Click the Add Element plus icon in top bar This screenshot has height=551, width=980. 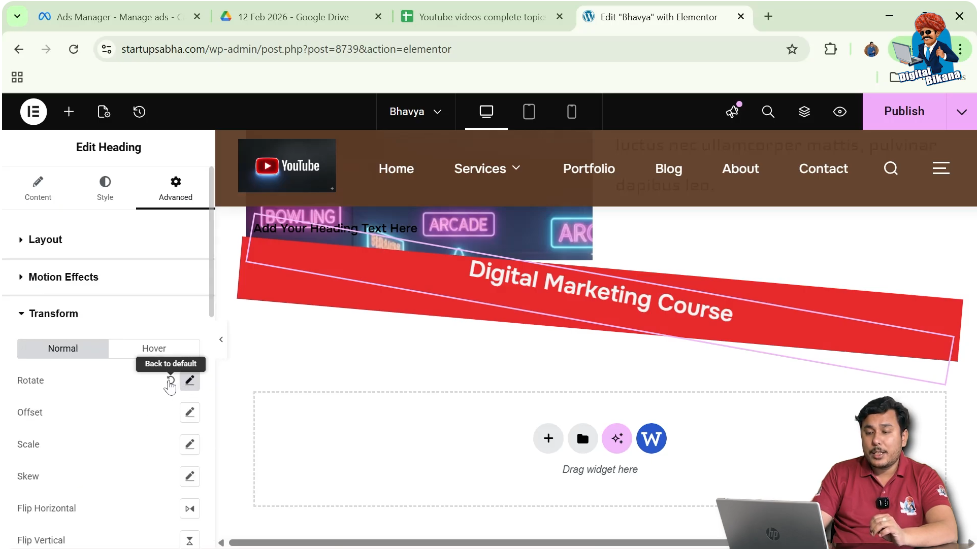tap(69, 112)
